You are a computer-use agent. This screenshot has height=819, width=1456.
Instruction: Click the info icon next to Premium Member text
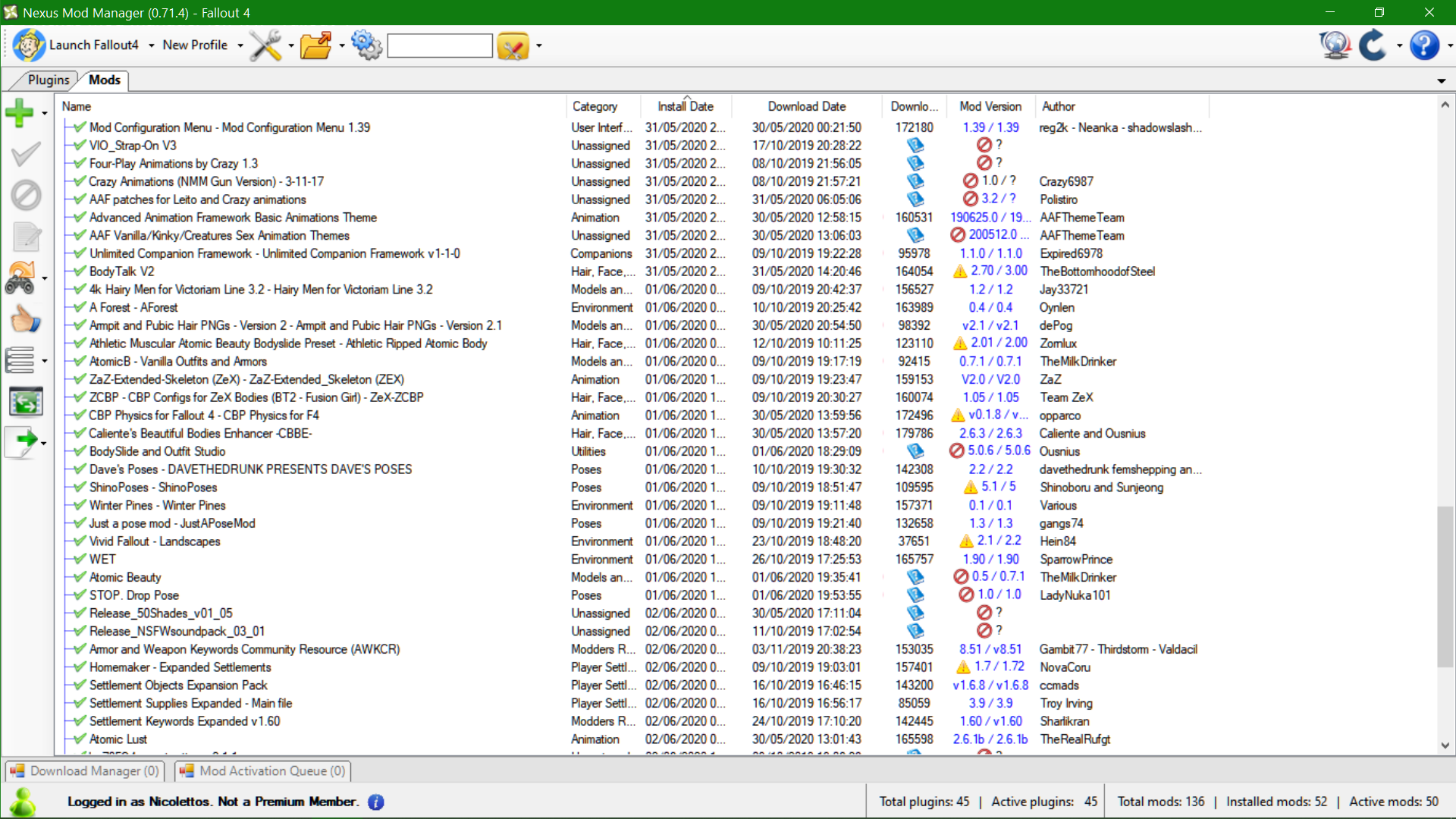click(376, 802)
